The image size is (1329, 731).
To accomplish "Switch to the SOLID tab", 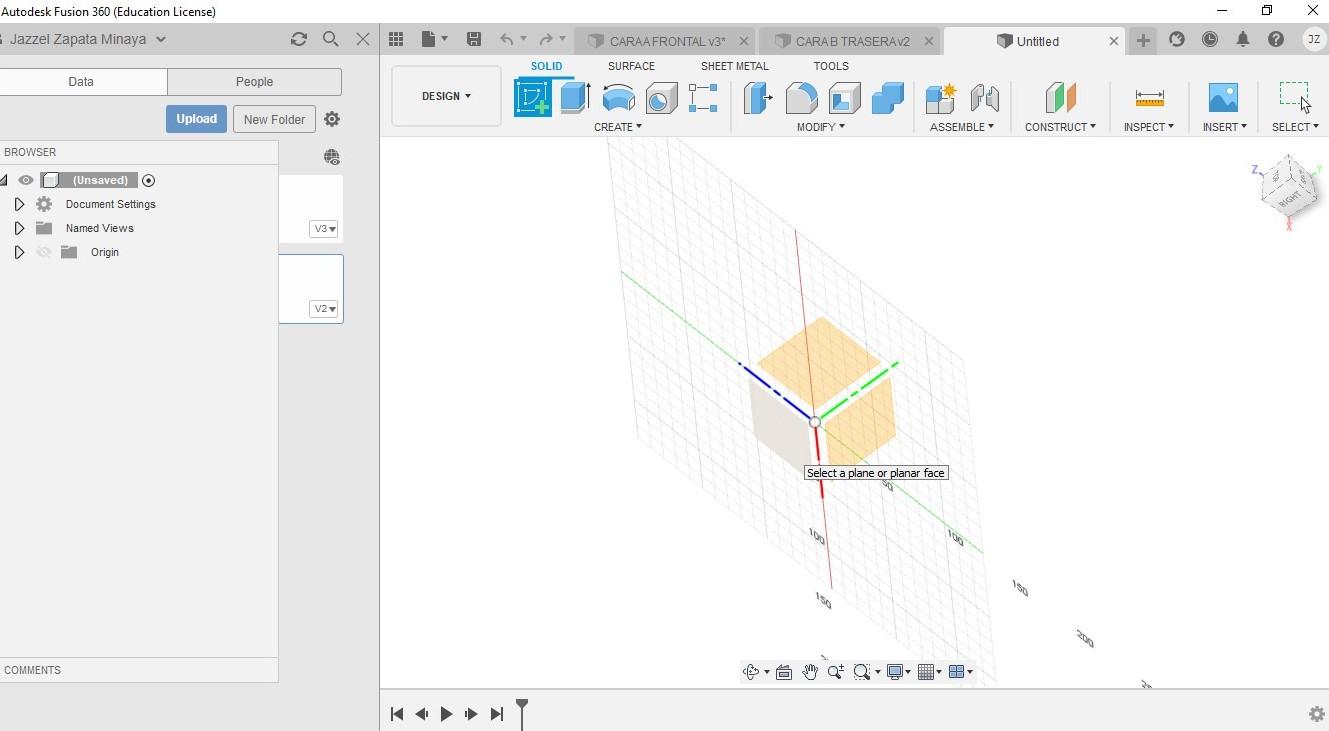I will pos(546,66).
